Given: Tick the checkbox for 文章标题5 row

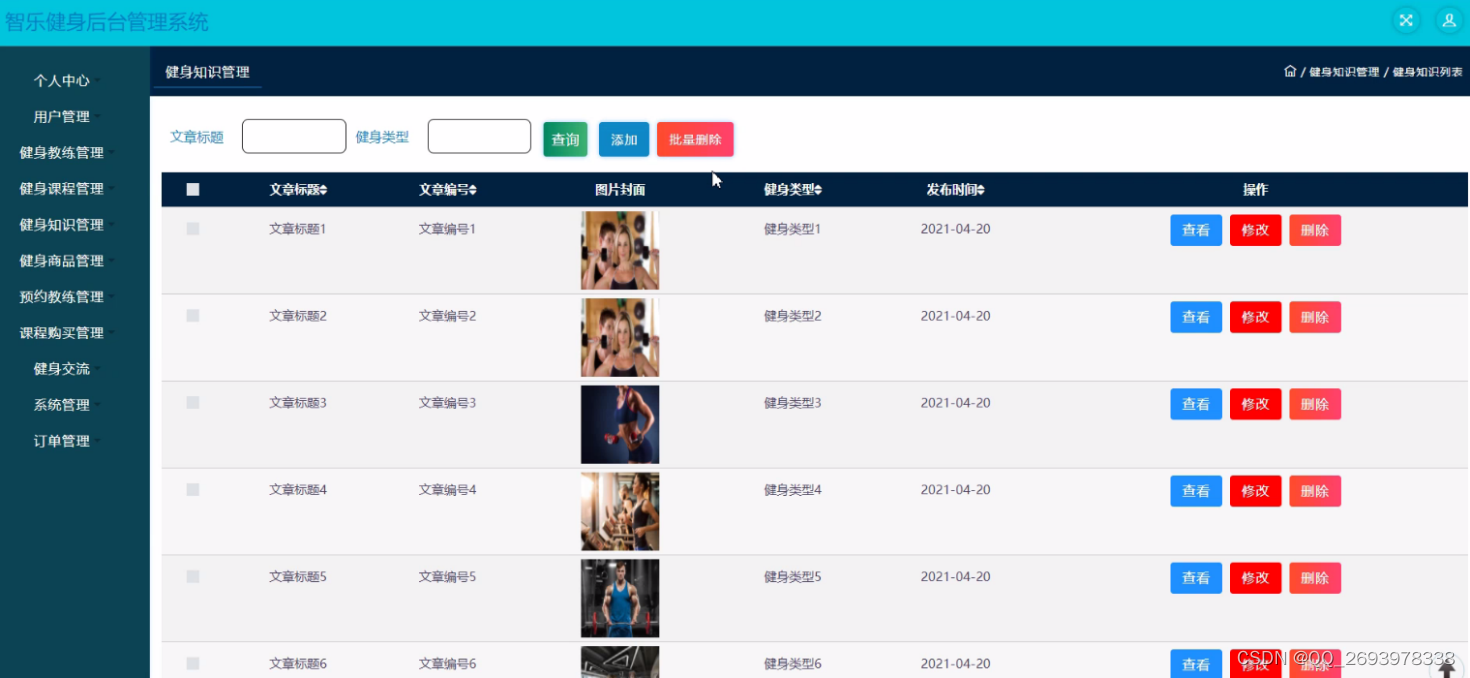Looking at the screenshot, I should [193, 577].
